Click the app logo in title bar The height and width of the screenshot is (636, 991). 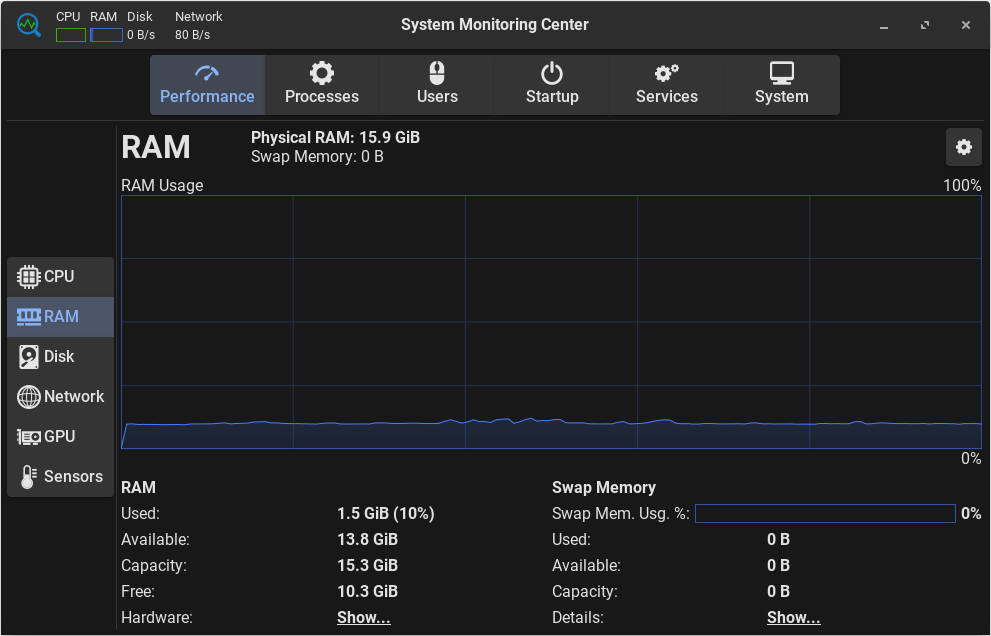point(28,25)
